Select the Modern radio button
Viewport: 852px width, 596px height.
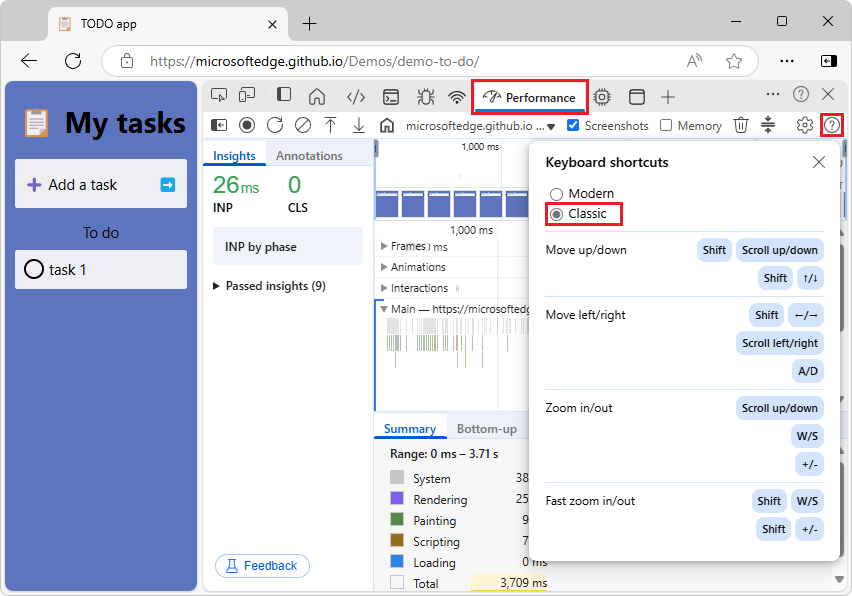[x=556, y=194]
